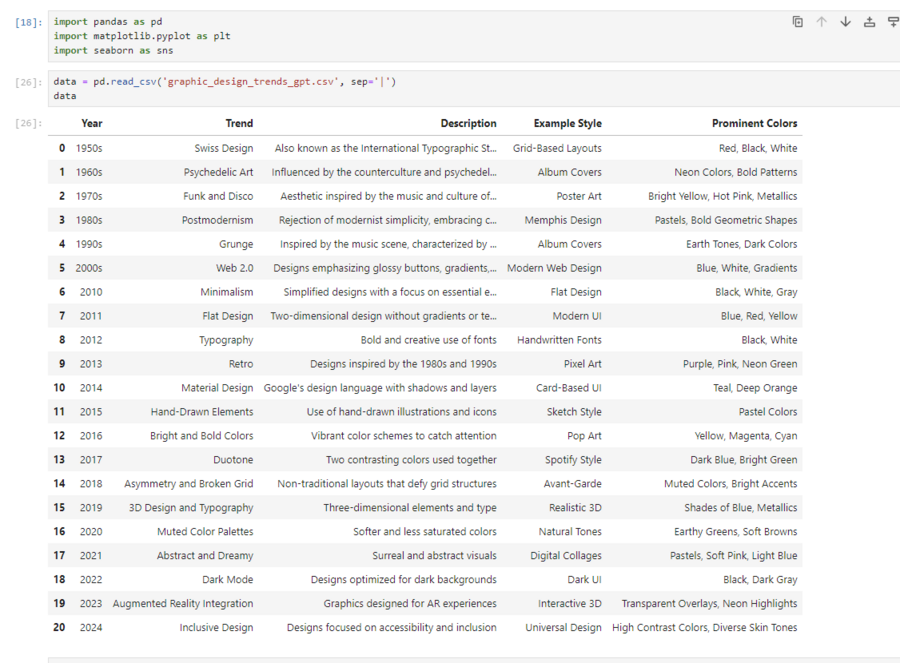Select the Swiss Design trend cell

[x=224, y=149]
